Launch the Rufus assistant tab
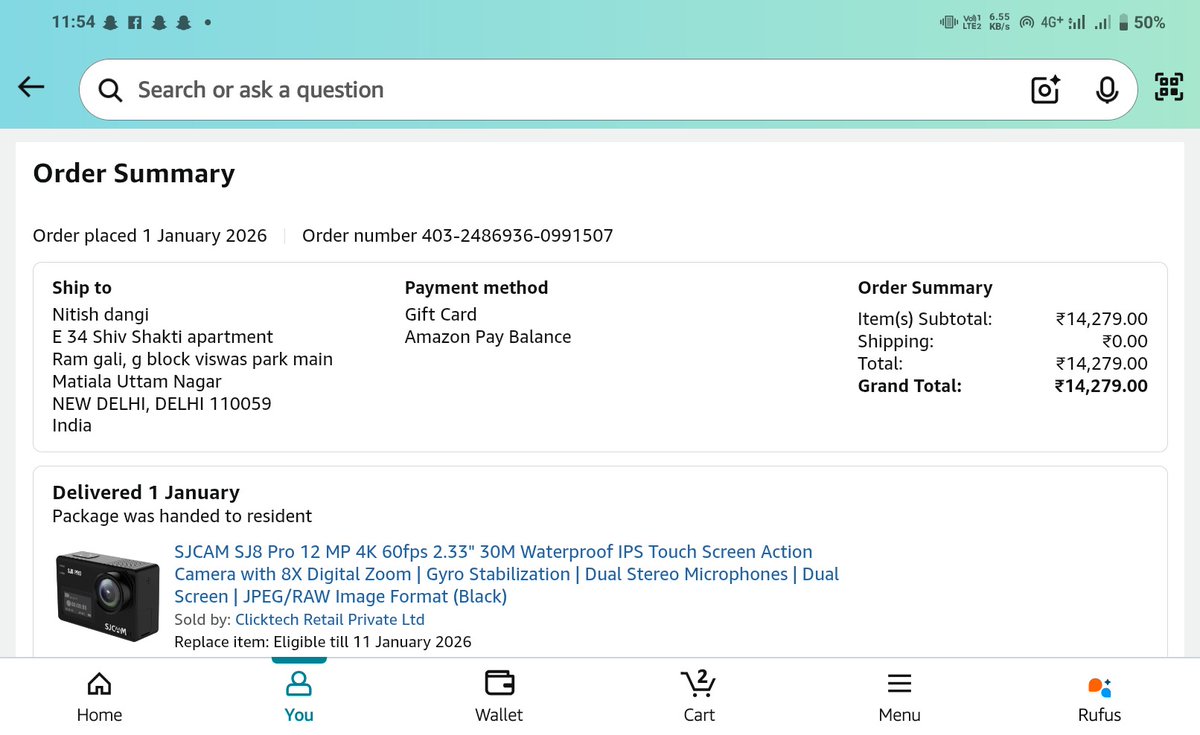 pyautogui.click(x=1099, y=697)
